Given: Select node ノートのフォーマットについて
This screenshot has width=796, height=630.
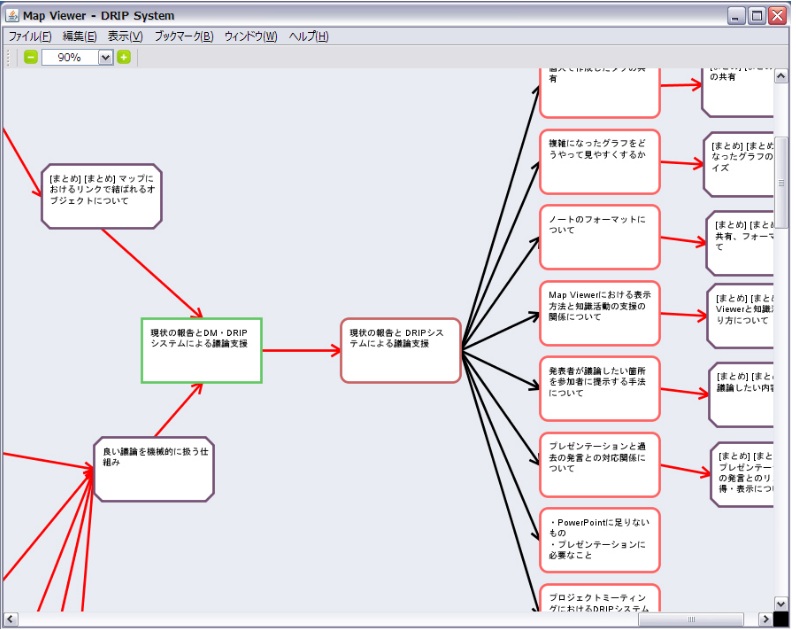Looking at the screenshot, I should pos(600,238).
